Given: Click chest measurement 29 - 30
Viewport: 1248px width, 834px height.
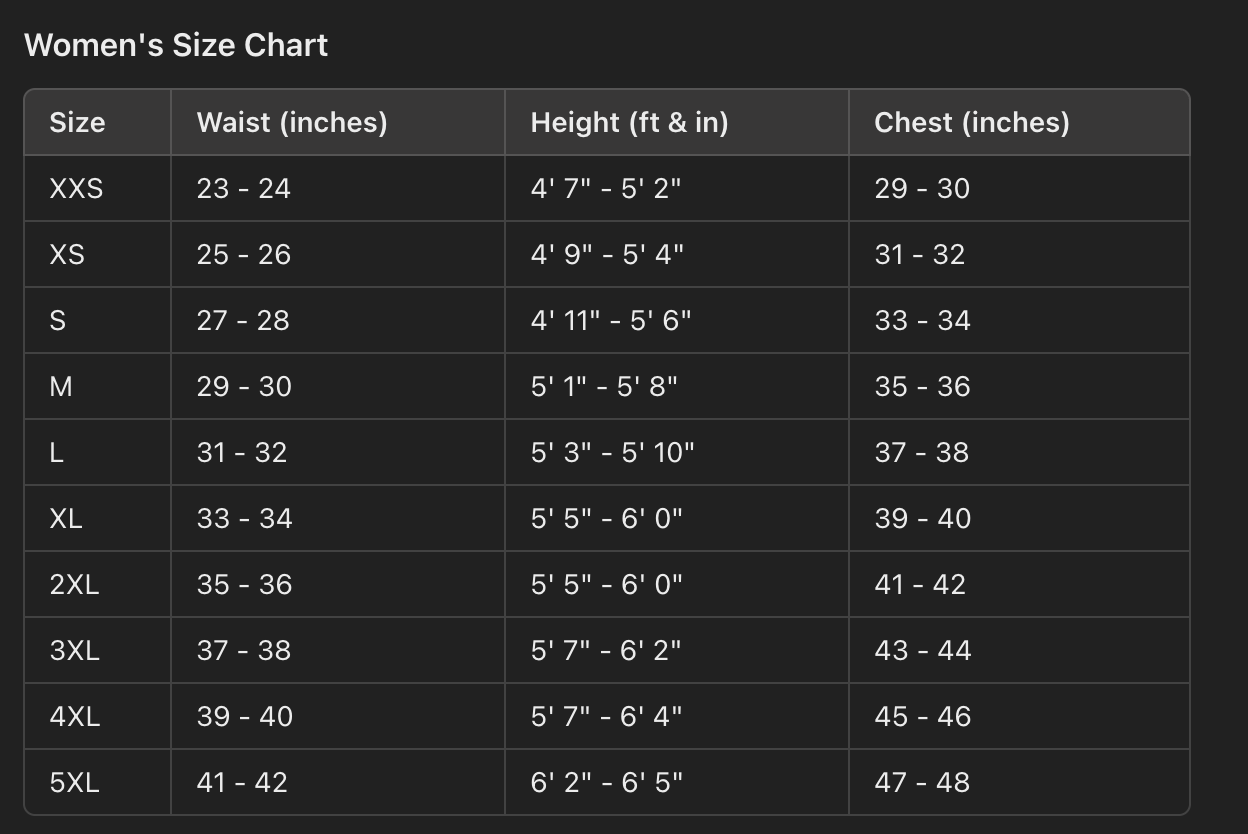Looking at the screenshot, I should [922, 189].
